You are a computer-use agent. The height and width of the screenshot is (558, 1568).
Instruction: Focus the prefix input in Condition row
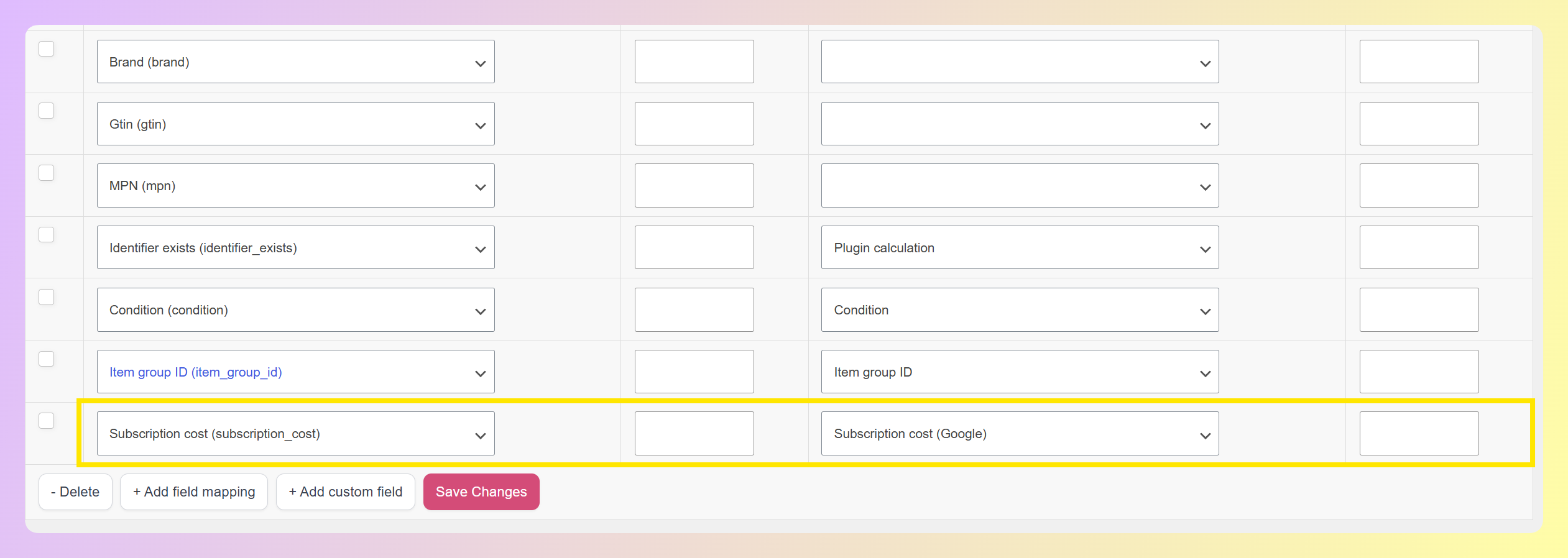(694, 309)
